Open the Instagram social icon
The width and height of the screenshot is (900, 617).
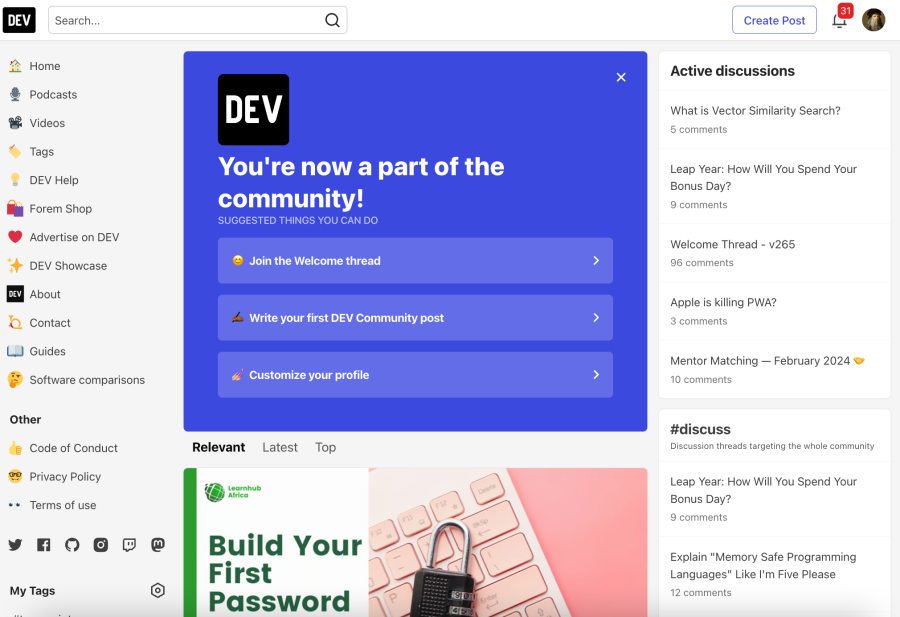tap(101, 545)
